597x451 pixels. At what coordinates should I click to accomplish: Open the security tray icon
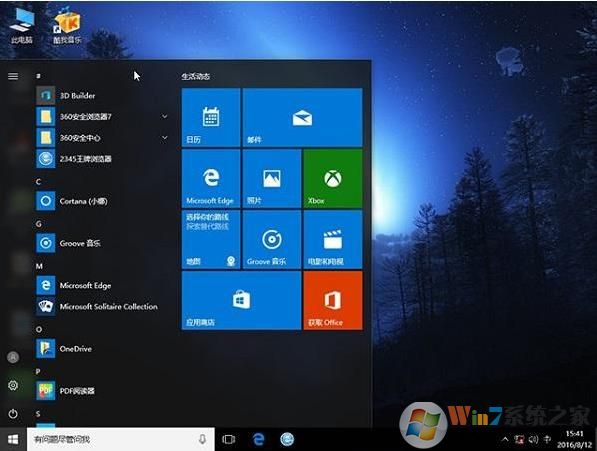(x=519, y=440)
